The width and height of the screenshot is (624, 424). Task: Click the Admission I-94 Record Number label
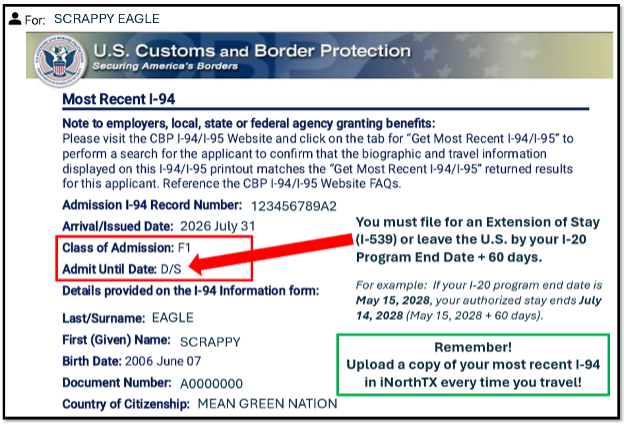(x=152, y=205)
